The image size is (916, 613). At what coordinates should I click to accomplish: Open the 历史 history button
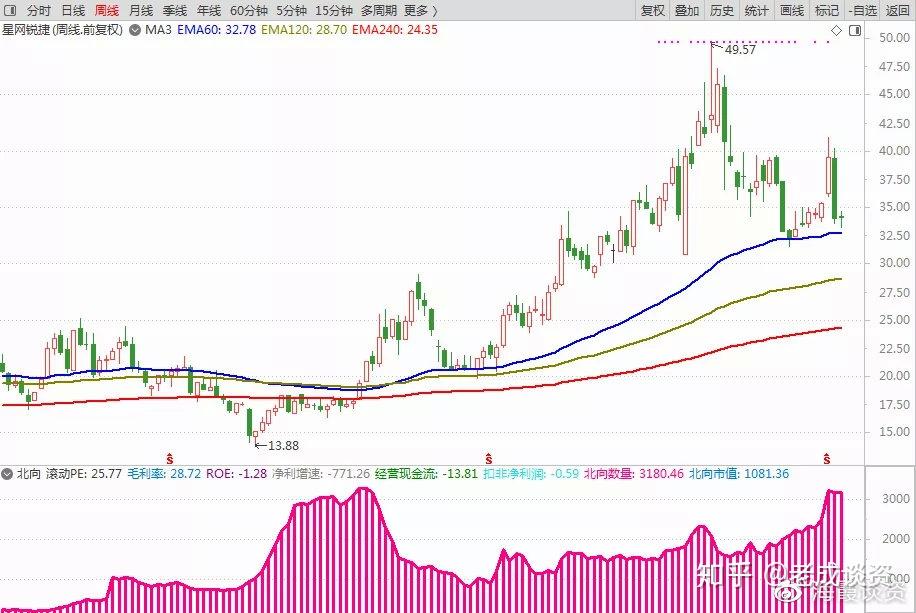click(721, 11)
